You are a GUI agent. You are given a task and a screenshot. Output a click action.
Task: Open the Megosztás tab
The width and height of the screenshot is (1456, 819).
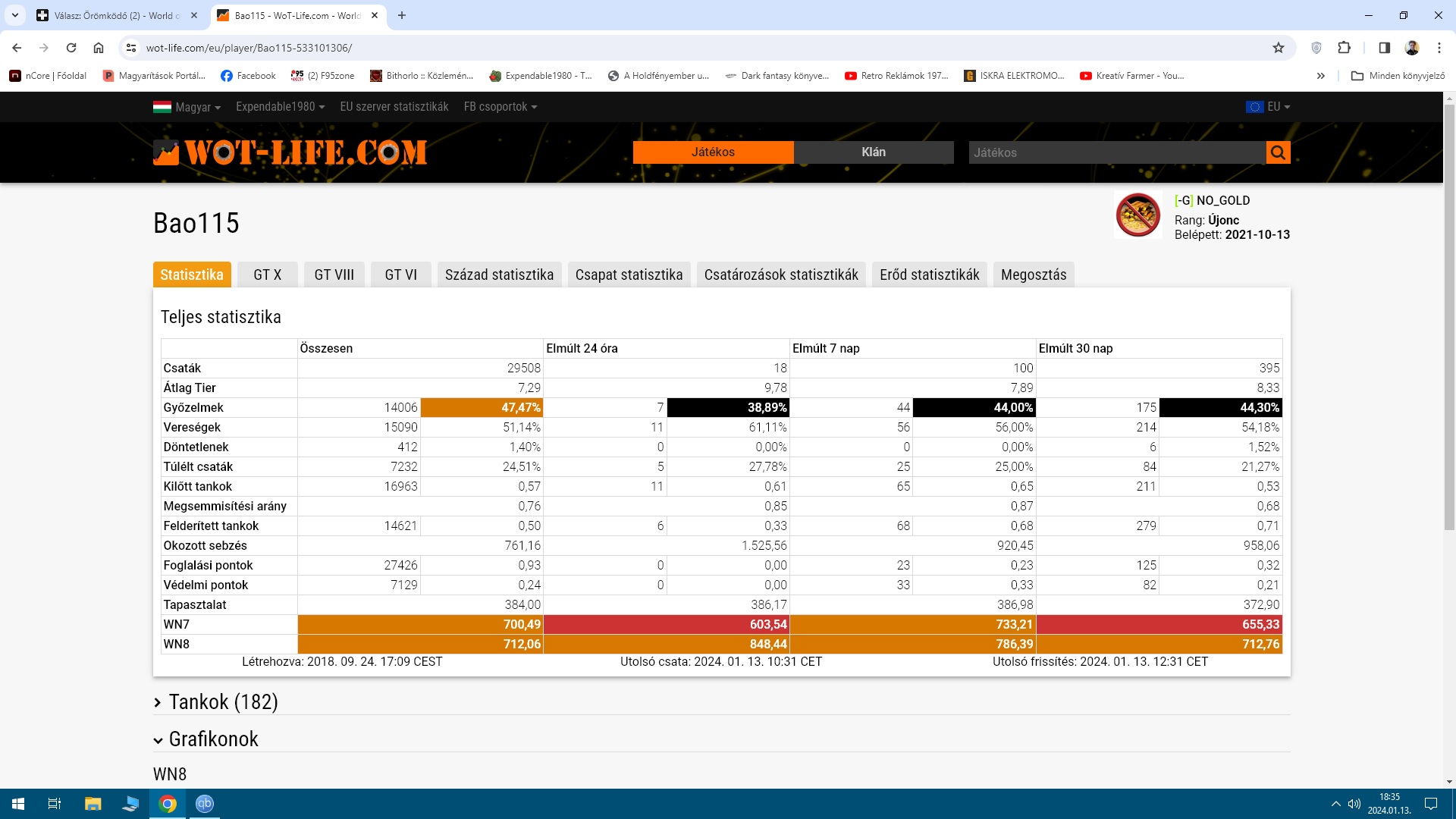[x=1034, y=275]
